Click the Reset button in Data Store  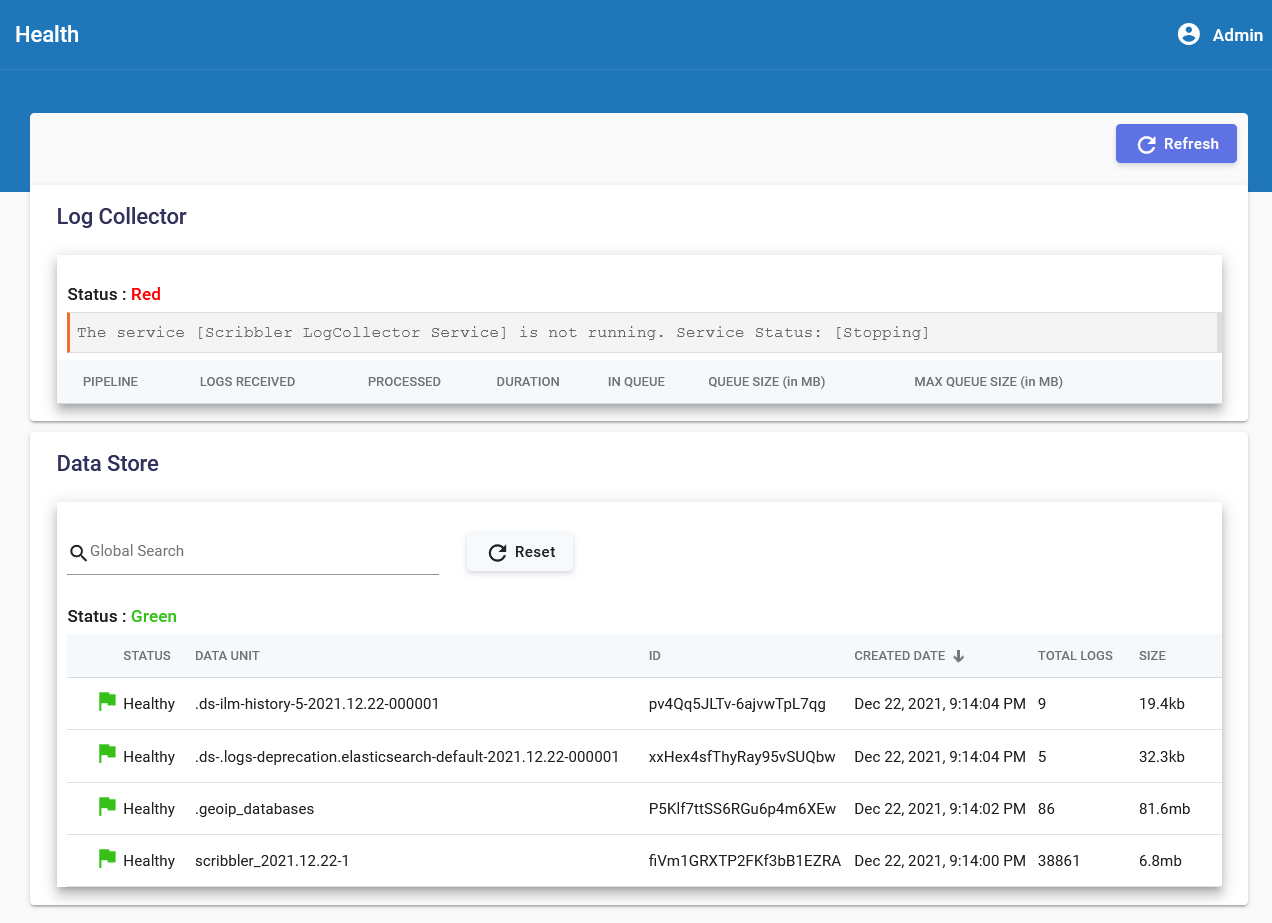tap(520, 552)
